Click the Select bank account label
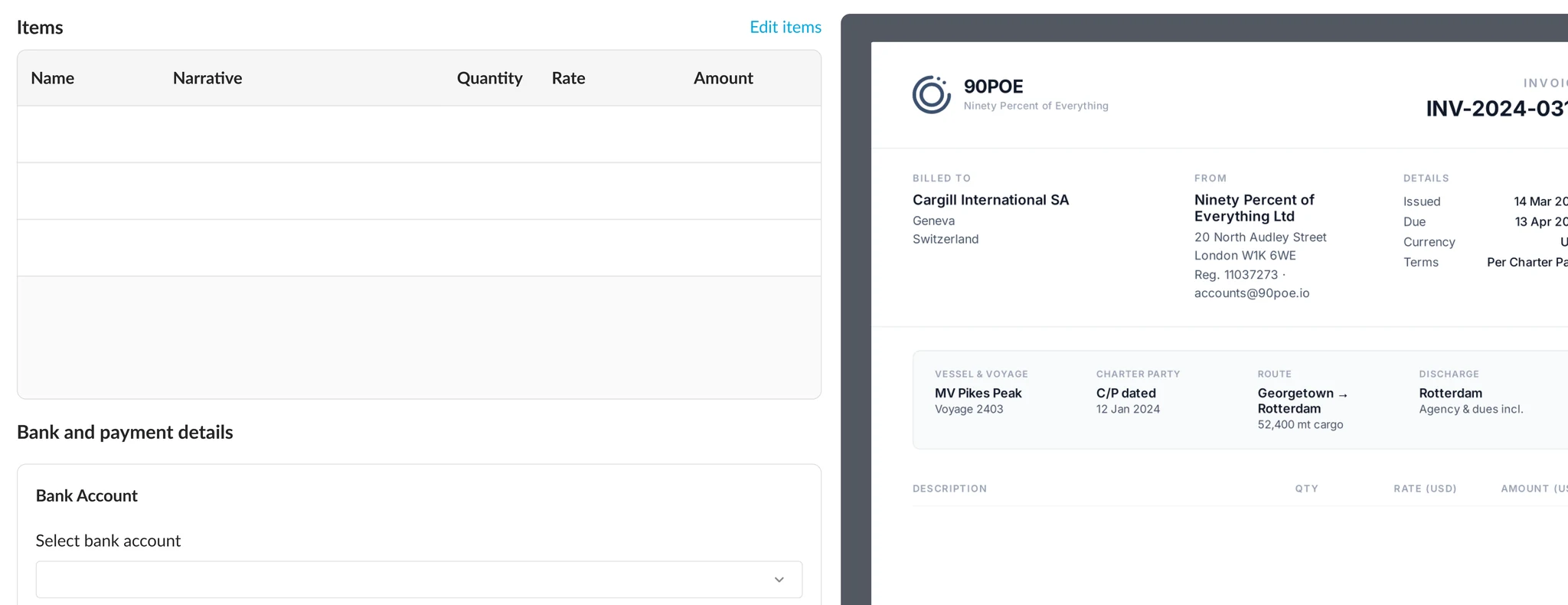Image resolution: width=1568 pixels, height=605 pixels. point(108,541)
